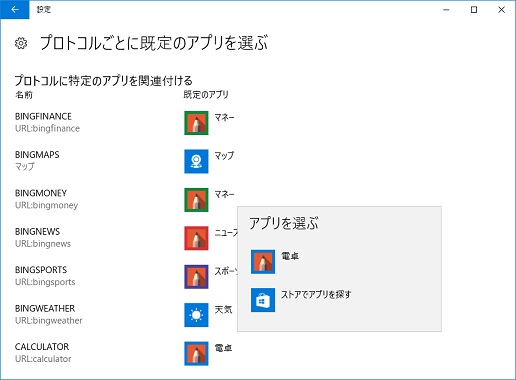The width and height of the screenshot is (516, 380).
Task: Click the 電卓 icon for CALCULATOR
Action: [x=196, y=353]
